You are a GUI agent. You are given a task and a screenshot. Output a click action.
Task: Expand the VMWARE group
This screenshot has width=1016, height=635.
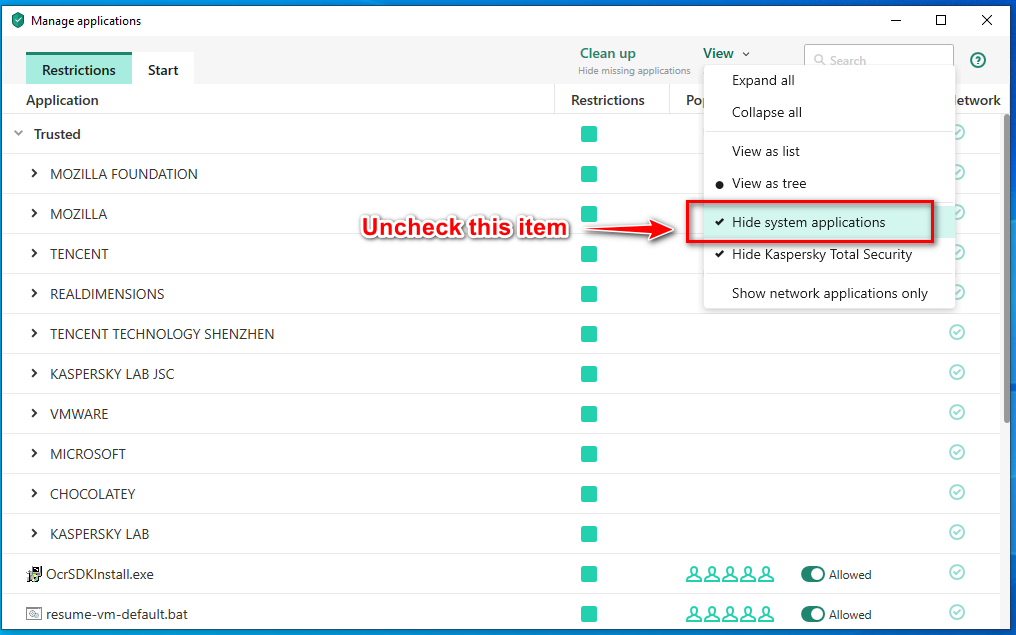(x=34, y=413)
